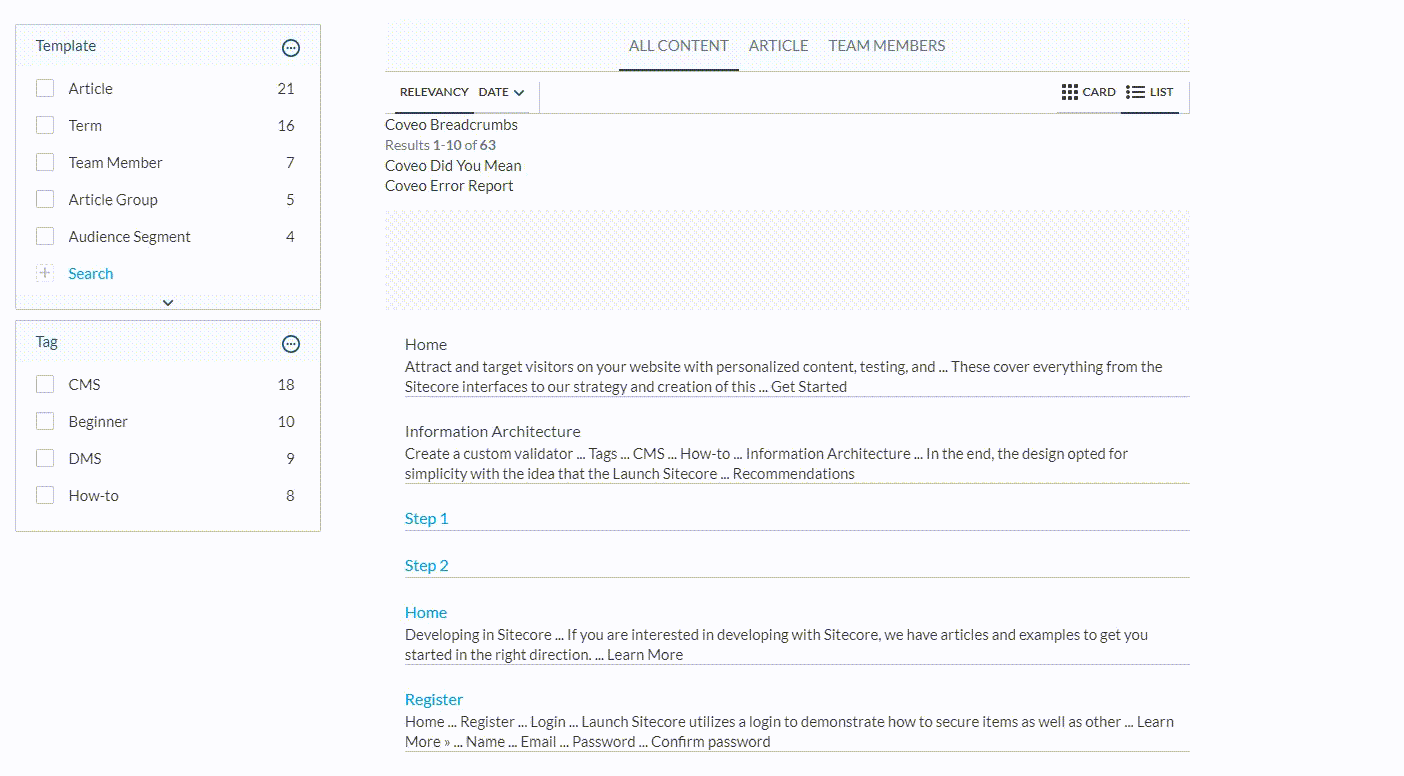Switch to the All Content tab
The width and height of the screenshot is (1404, 776).
(x=679, y=46)
